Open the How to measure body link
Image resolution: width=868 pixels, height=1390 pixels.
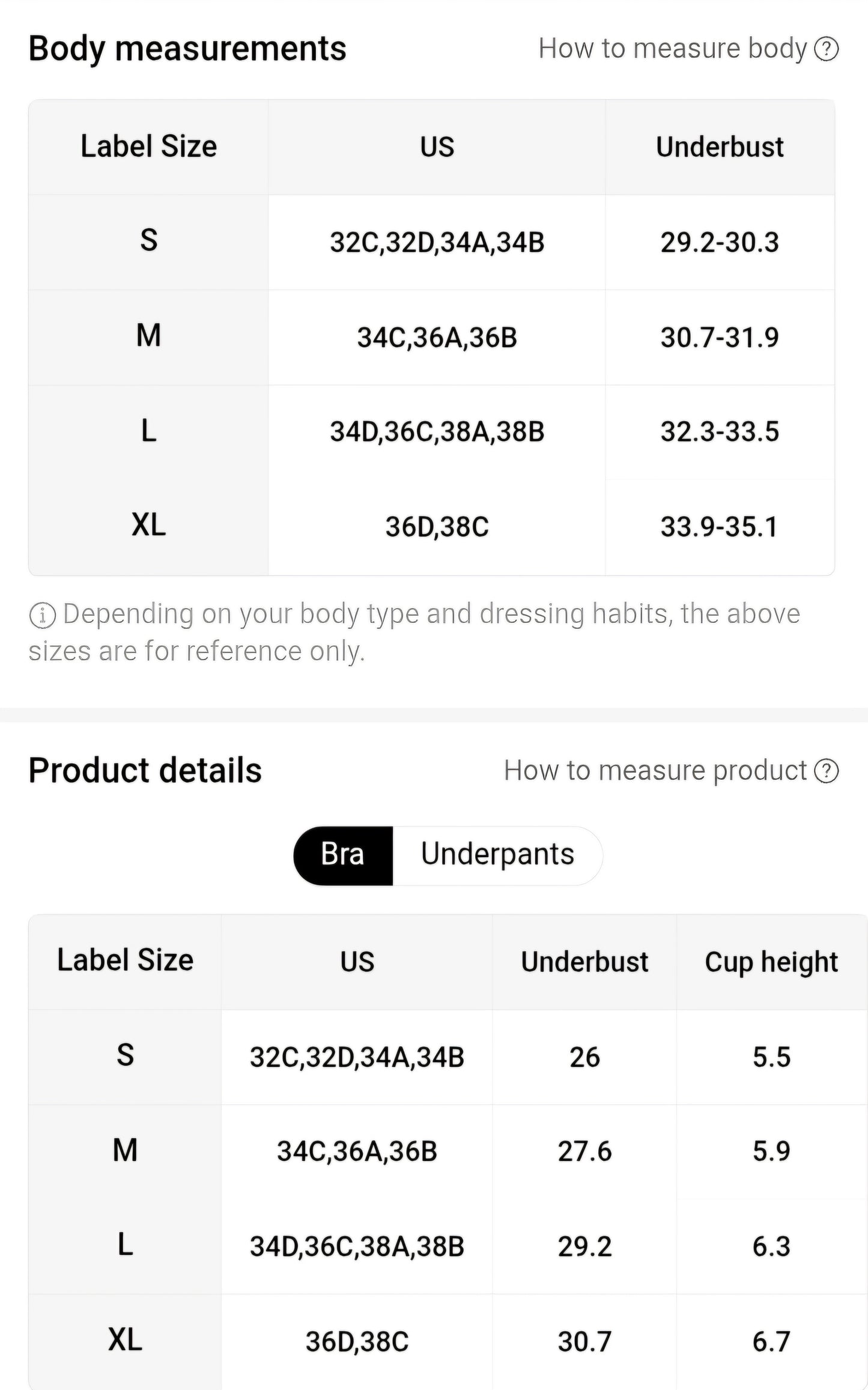coord(672,49)
